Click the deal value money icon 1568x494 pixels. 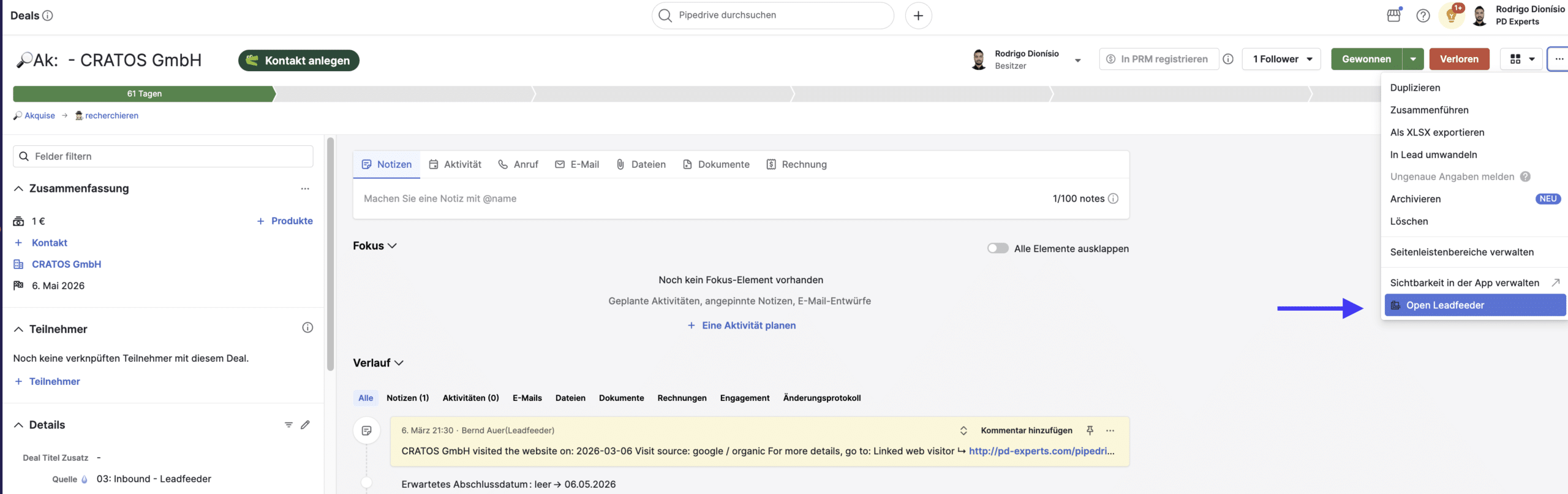pyautogui.click(x=18, y=221)
